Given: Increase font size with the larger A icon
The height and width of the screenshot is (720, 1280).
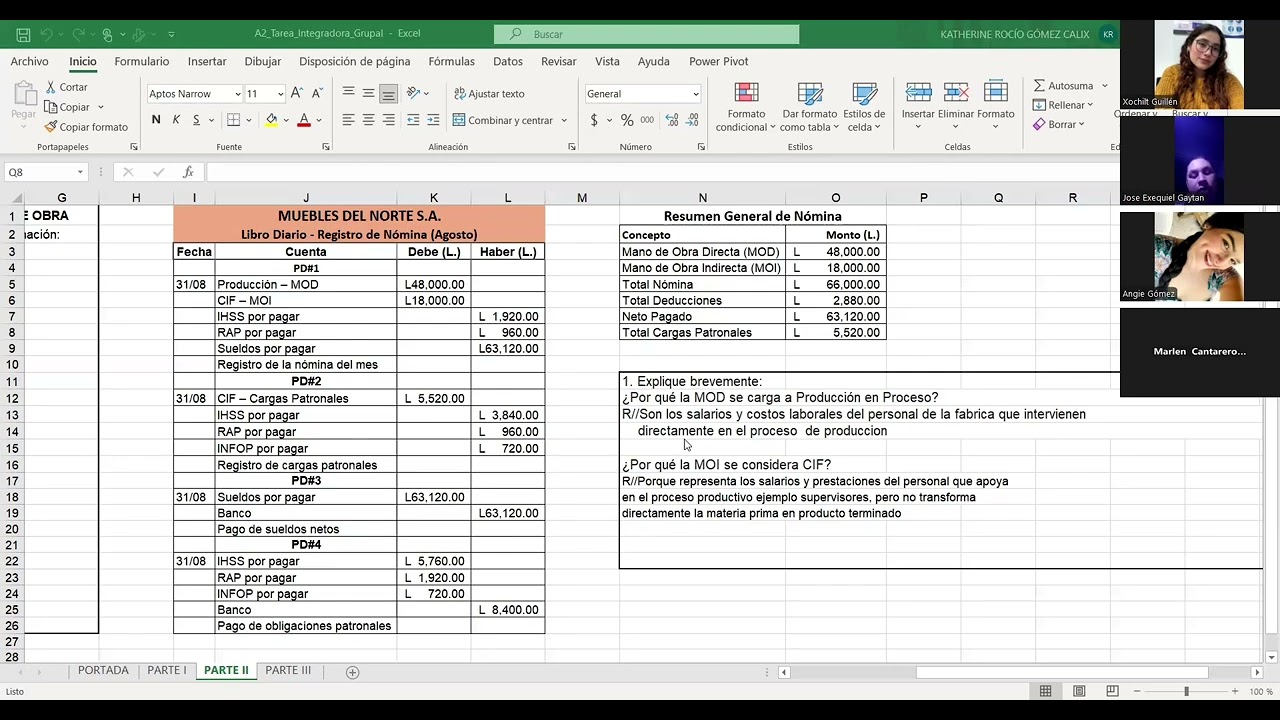Looking at the screenshot, I should (298, 93).
